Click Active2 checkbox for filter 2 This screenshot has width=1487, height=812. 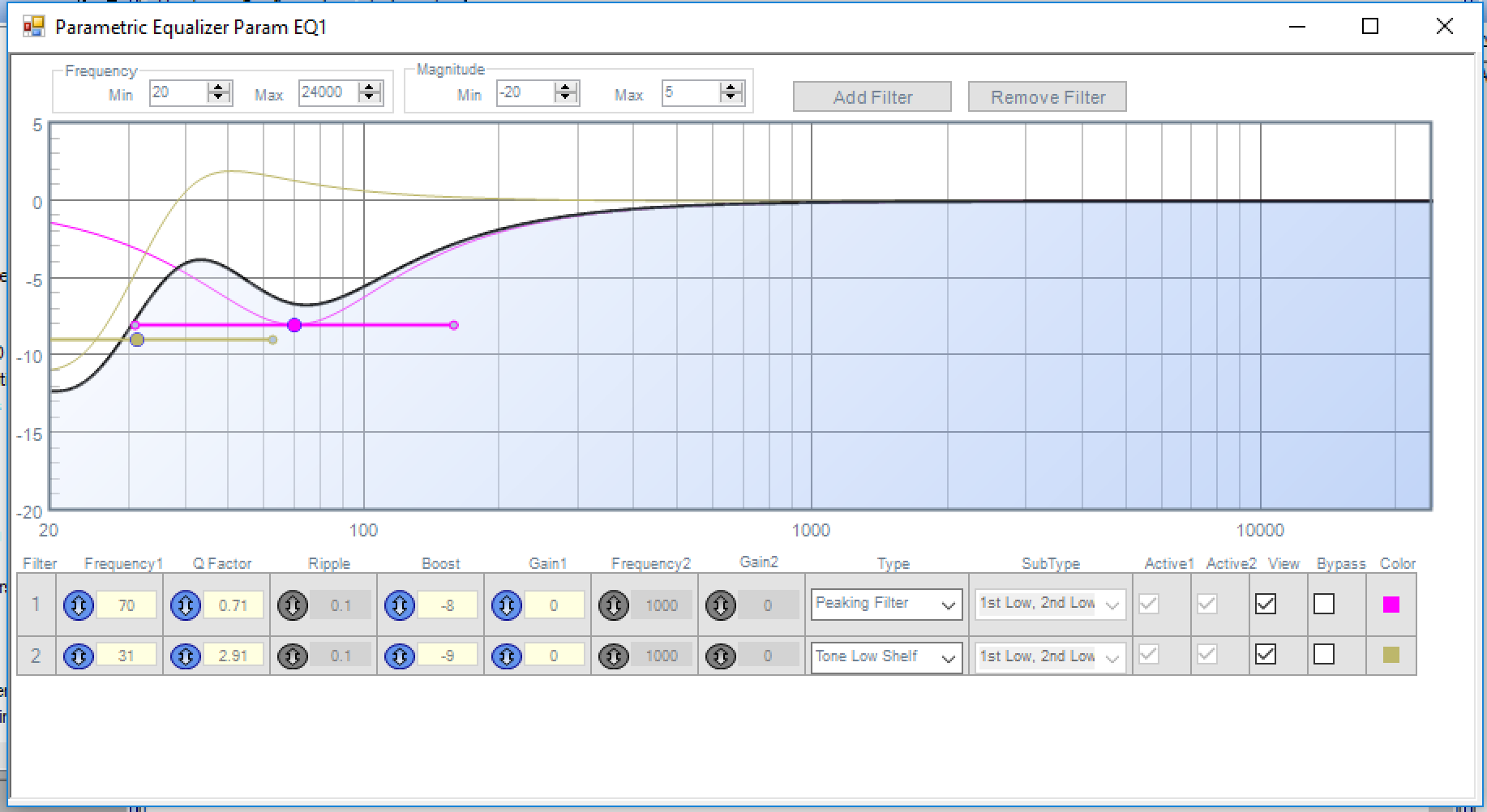pos(1207,654)
